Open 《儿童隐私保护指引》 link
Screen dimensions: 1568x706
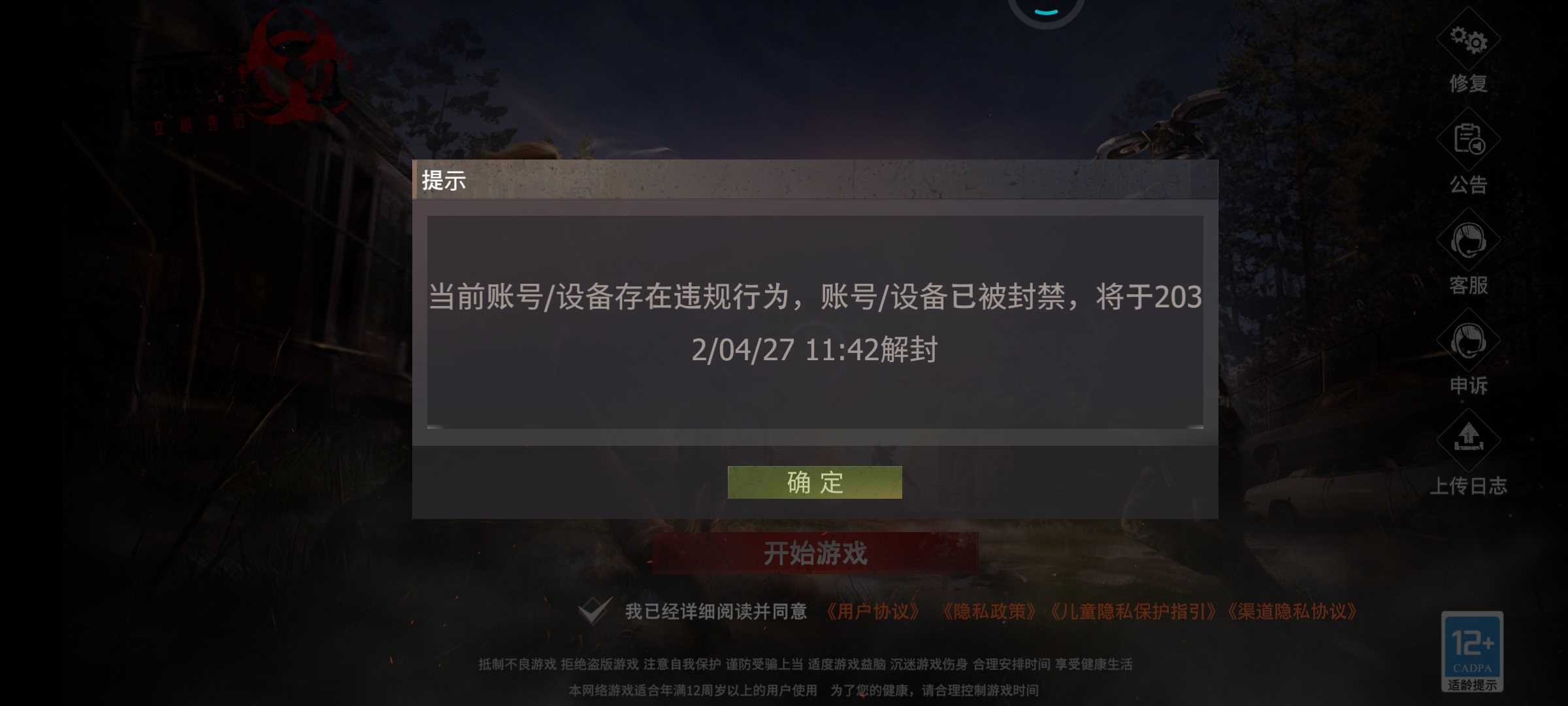(1133, 612)
